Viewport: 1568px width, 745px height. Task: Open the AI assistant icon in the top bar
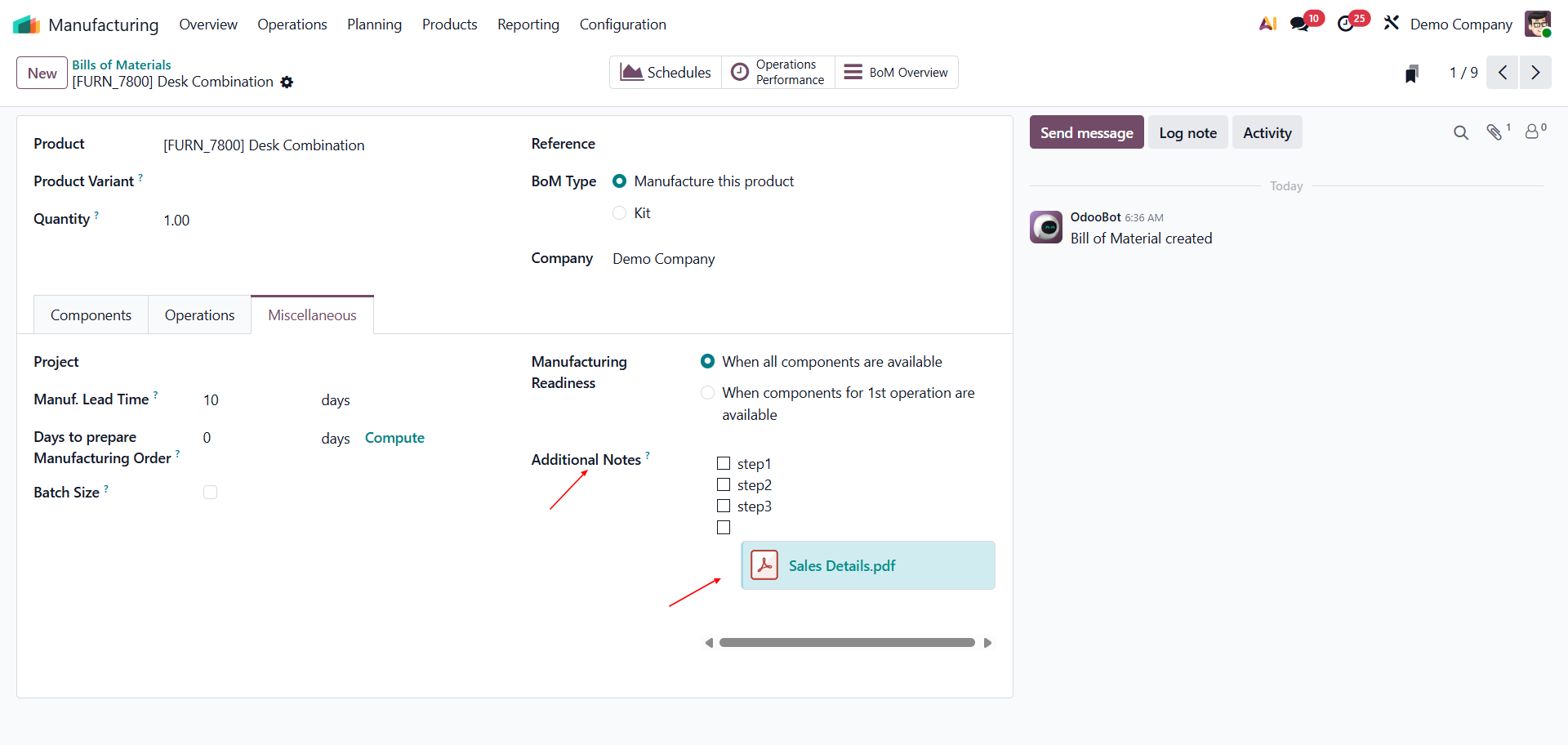click(1267, 25)
